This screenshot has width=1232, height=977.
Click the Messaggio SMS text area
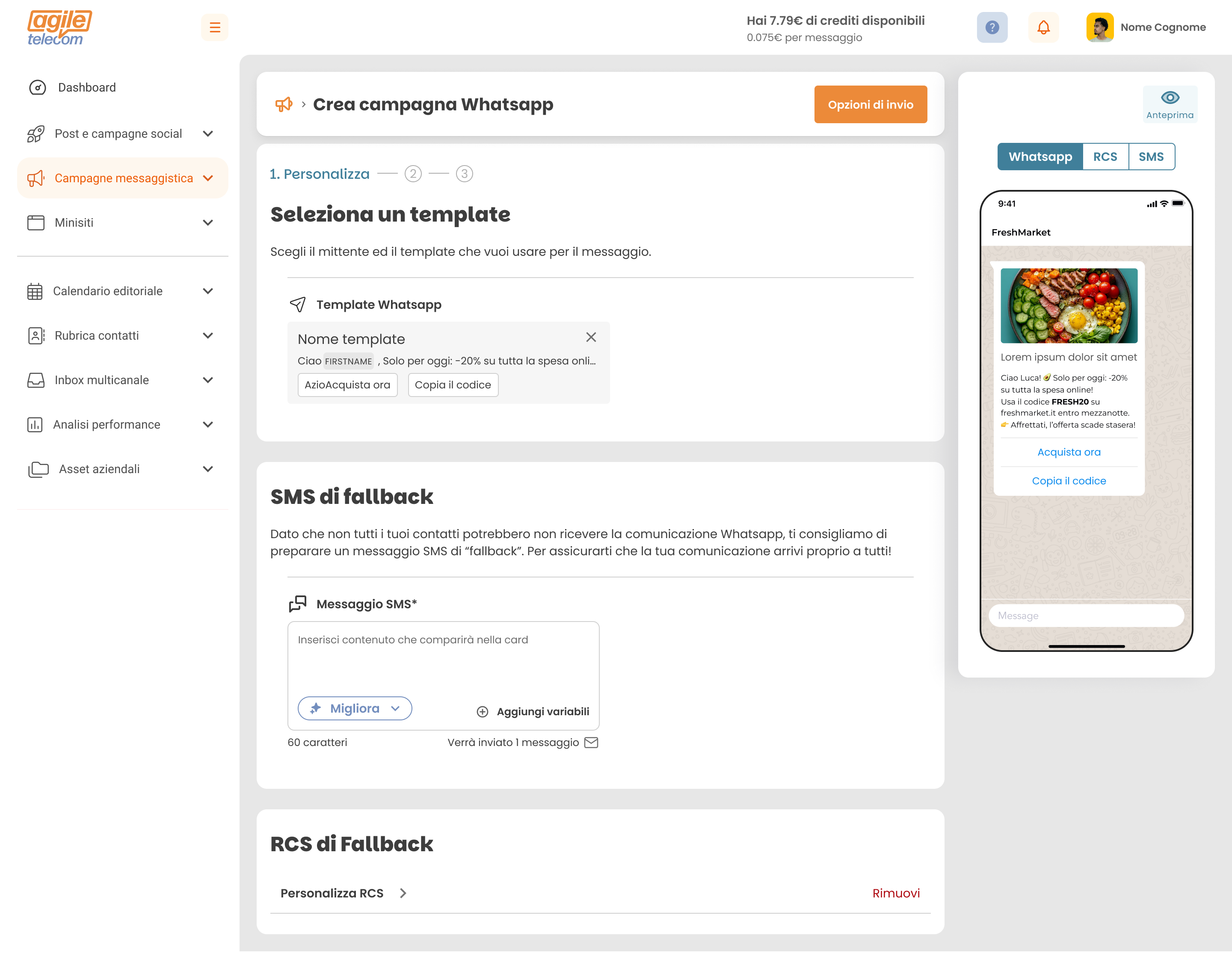443,657
